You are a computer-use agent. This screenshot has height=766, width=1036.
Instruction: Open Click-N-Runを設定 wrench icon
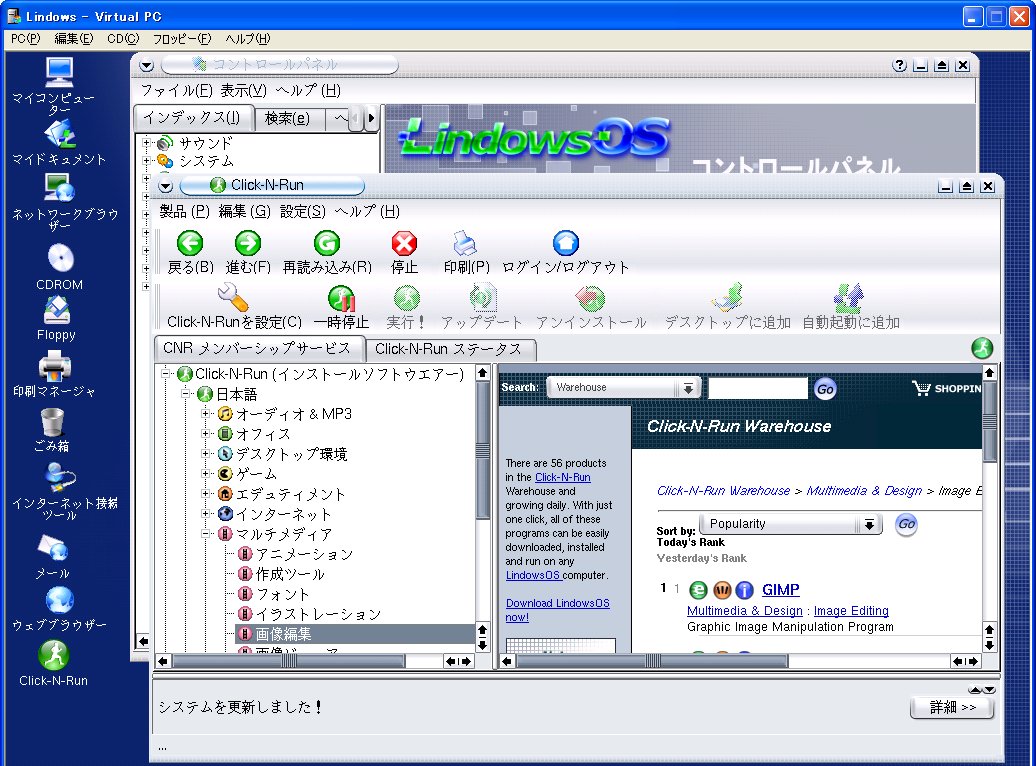[x=233, y=297]
